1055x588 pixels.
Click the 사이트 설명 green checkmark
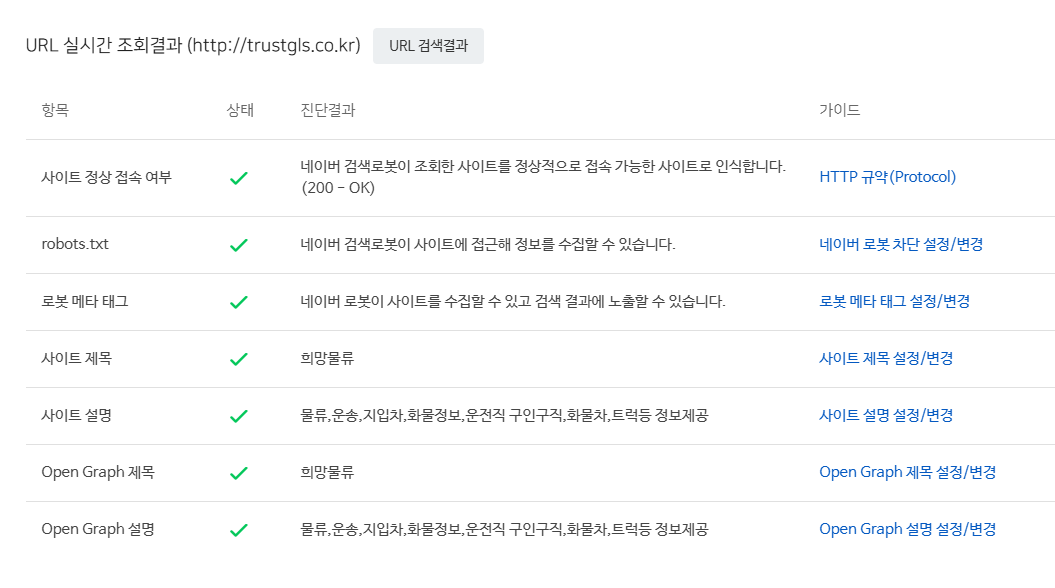click(239, 415)
